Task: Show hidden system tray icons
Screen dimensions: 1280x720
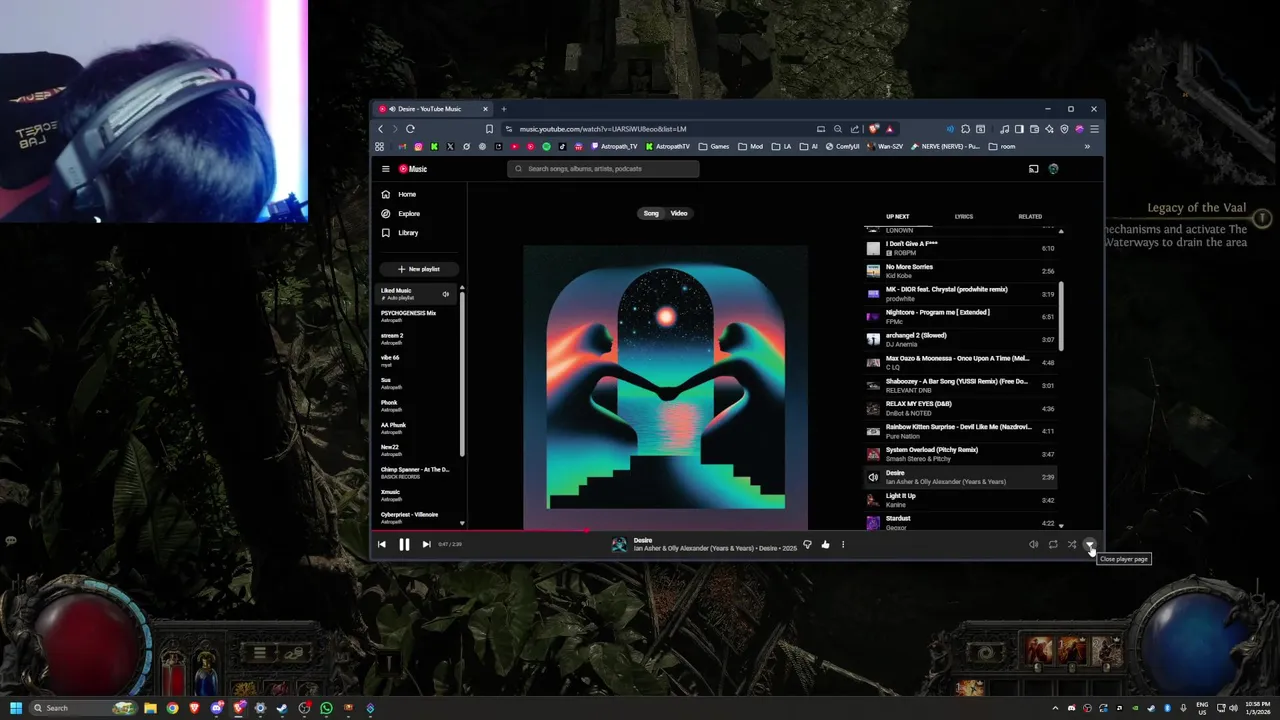Action: tap(1055, 708)
